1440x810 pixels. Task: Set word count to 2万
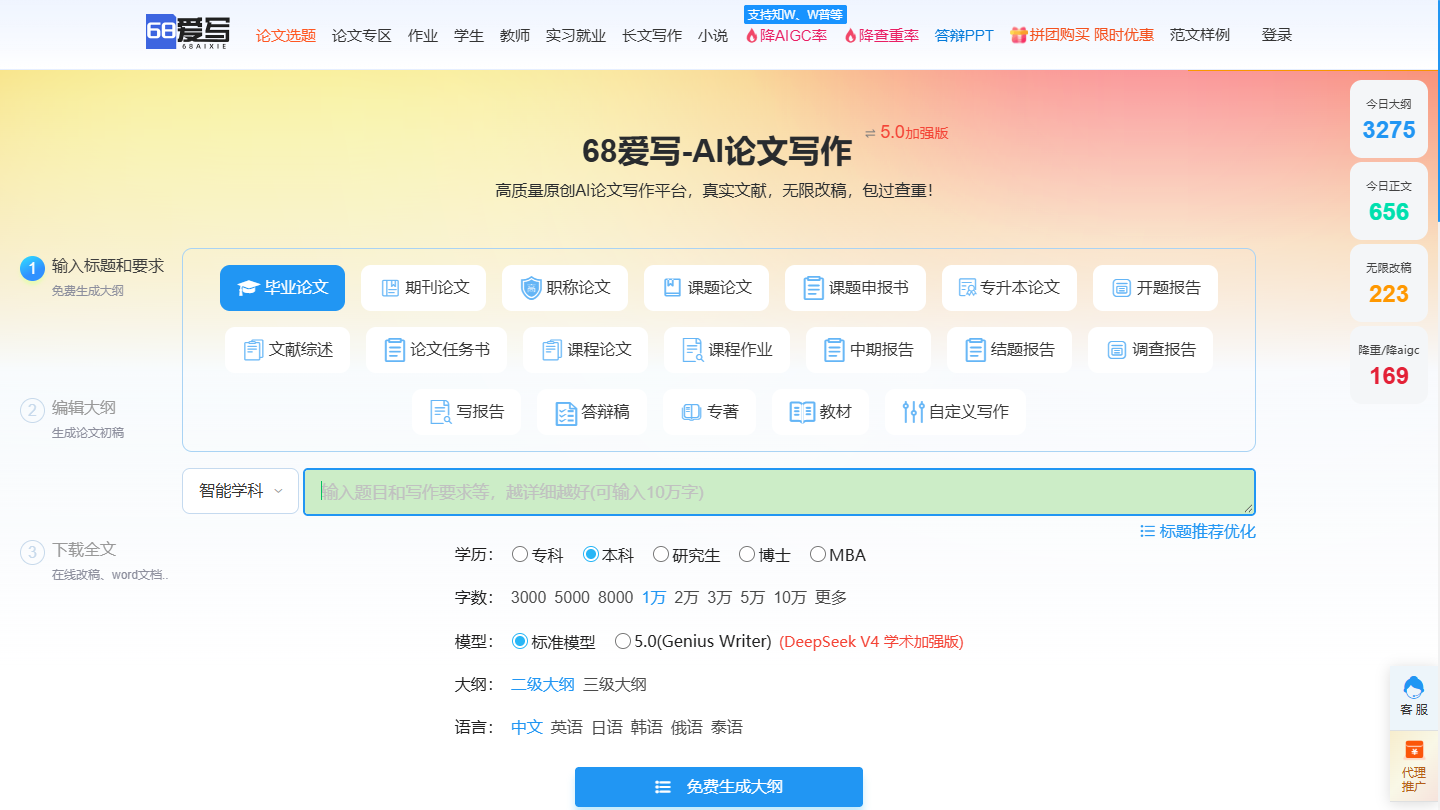point(686,598)
